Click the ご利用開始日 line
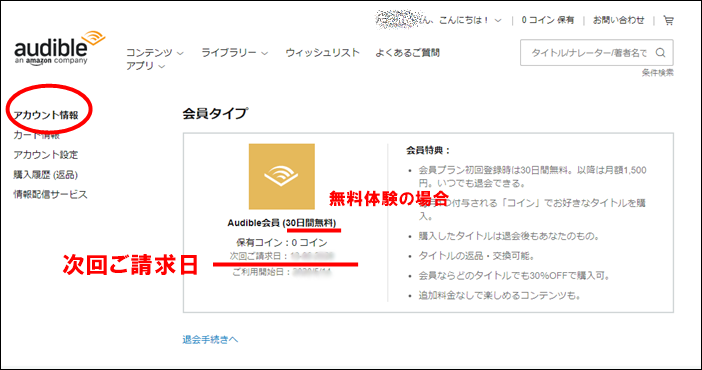 (x=282, y=272)
